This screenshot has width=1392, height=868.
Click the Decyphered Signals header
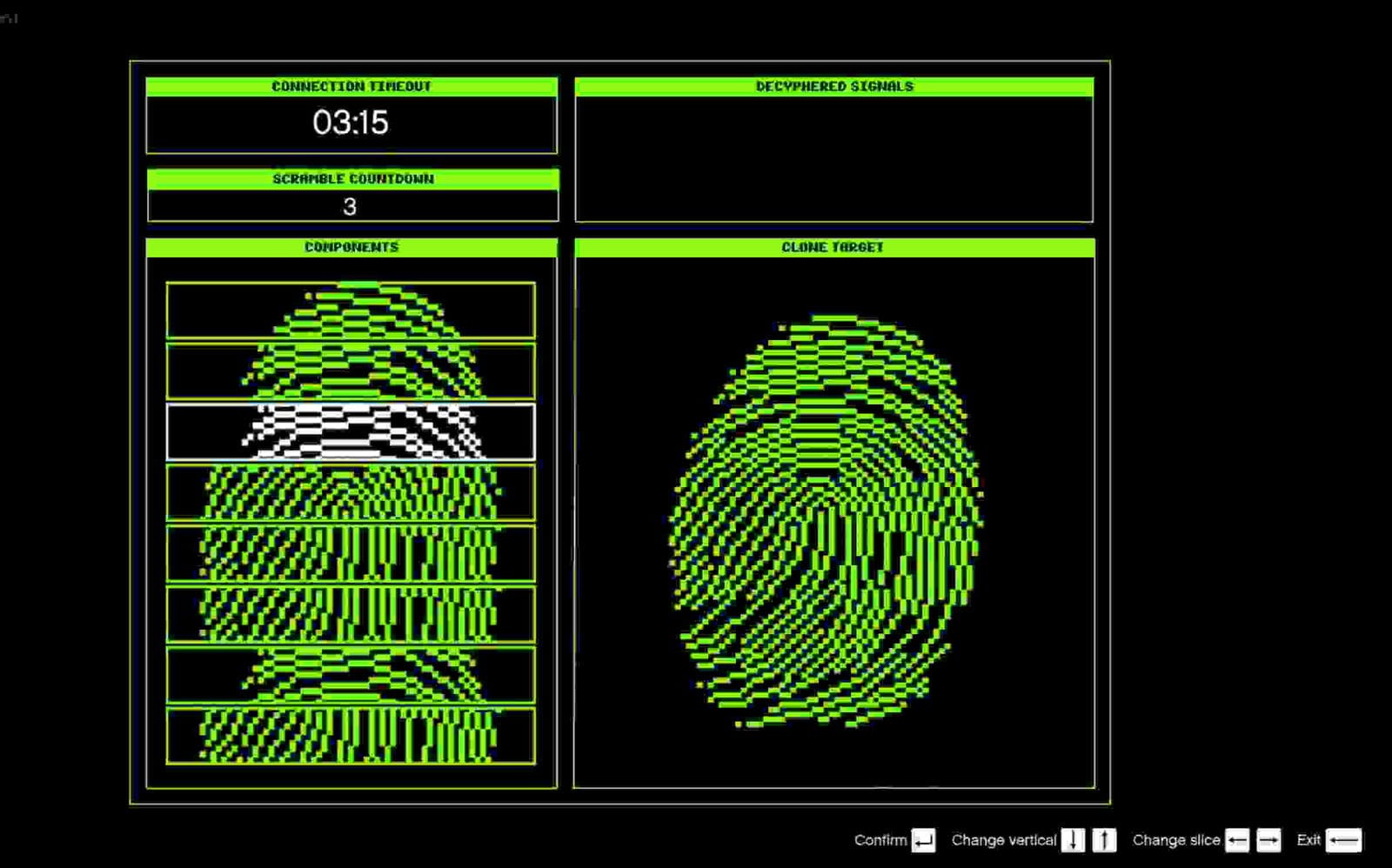tap(834, 86)
